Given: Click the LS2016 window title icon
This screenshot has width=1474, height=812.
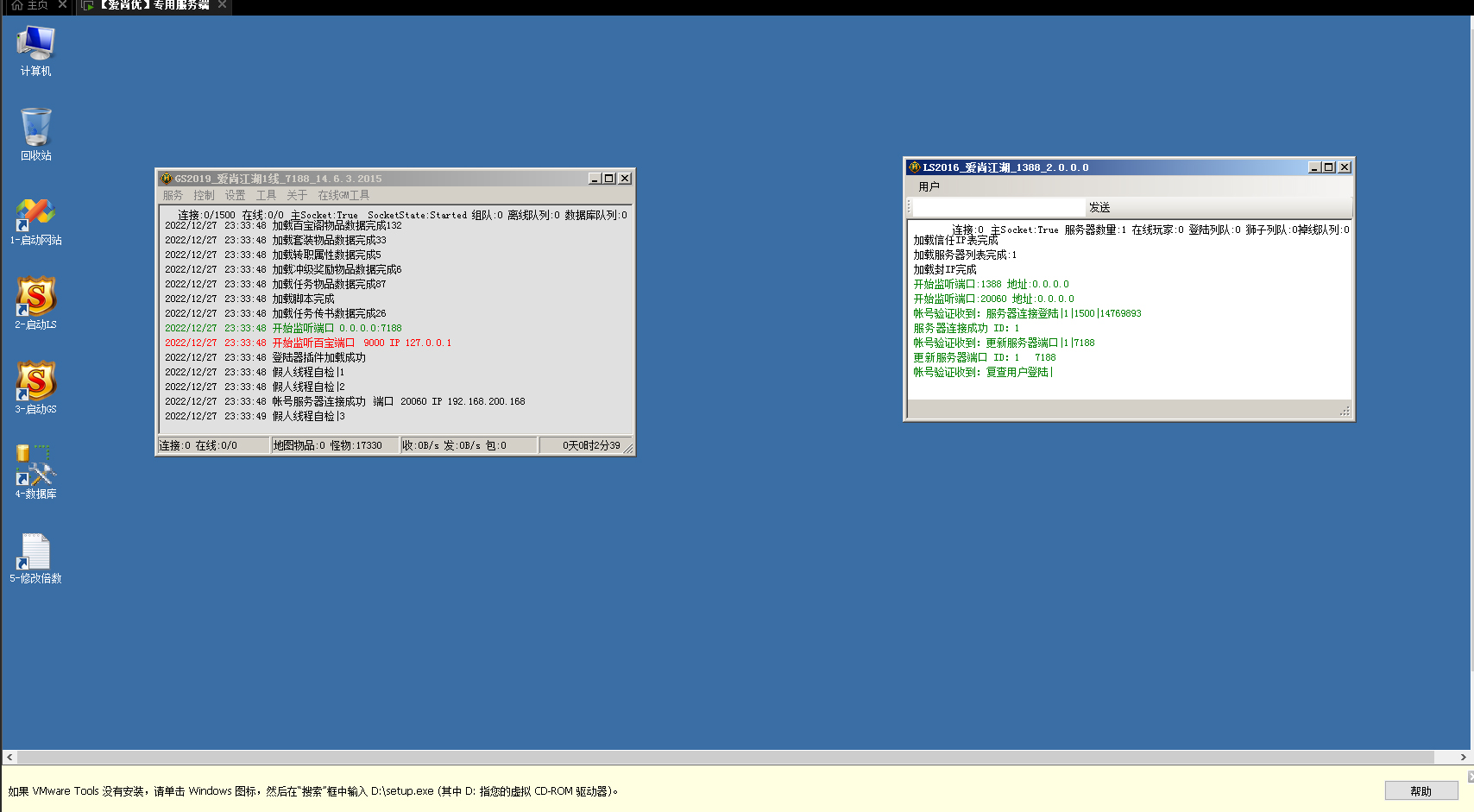Looking at the screenshot, I should pyautogui.click(x=915, y=167).
